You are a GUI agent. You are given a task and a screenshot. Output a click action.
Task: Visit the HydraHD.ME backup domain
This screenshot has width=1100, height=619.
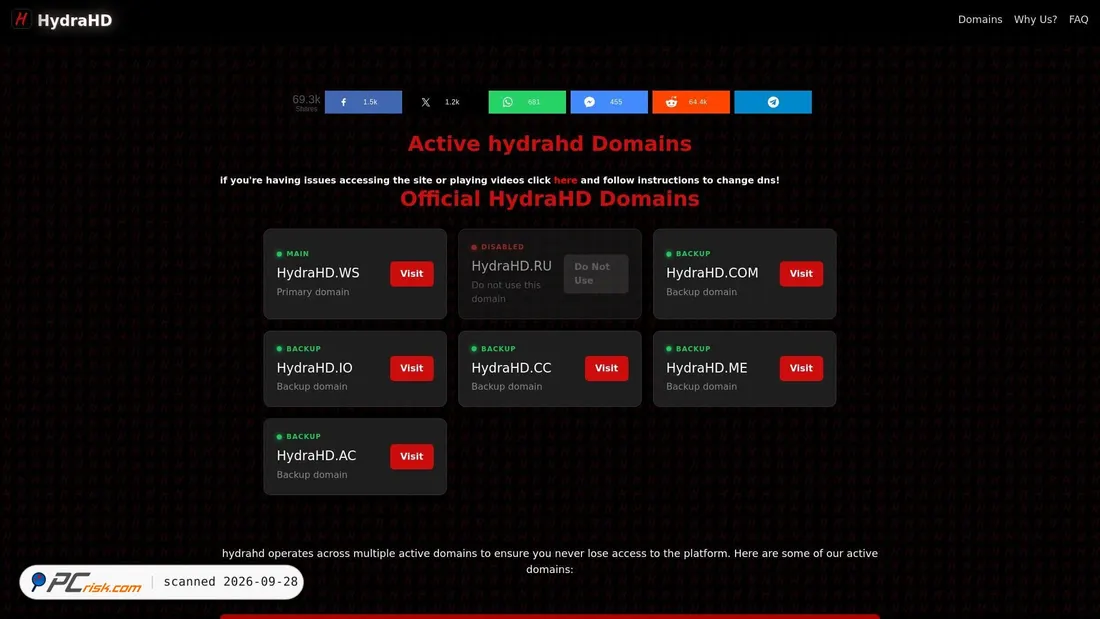coord(801,368)
